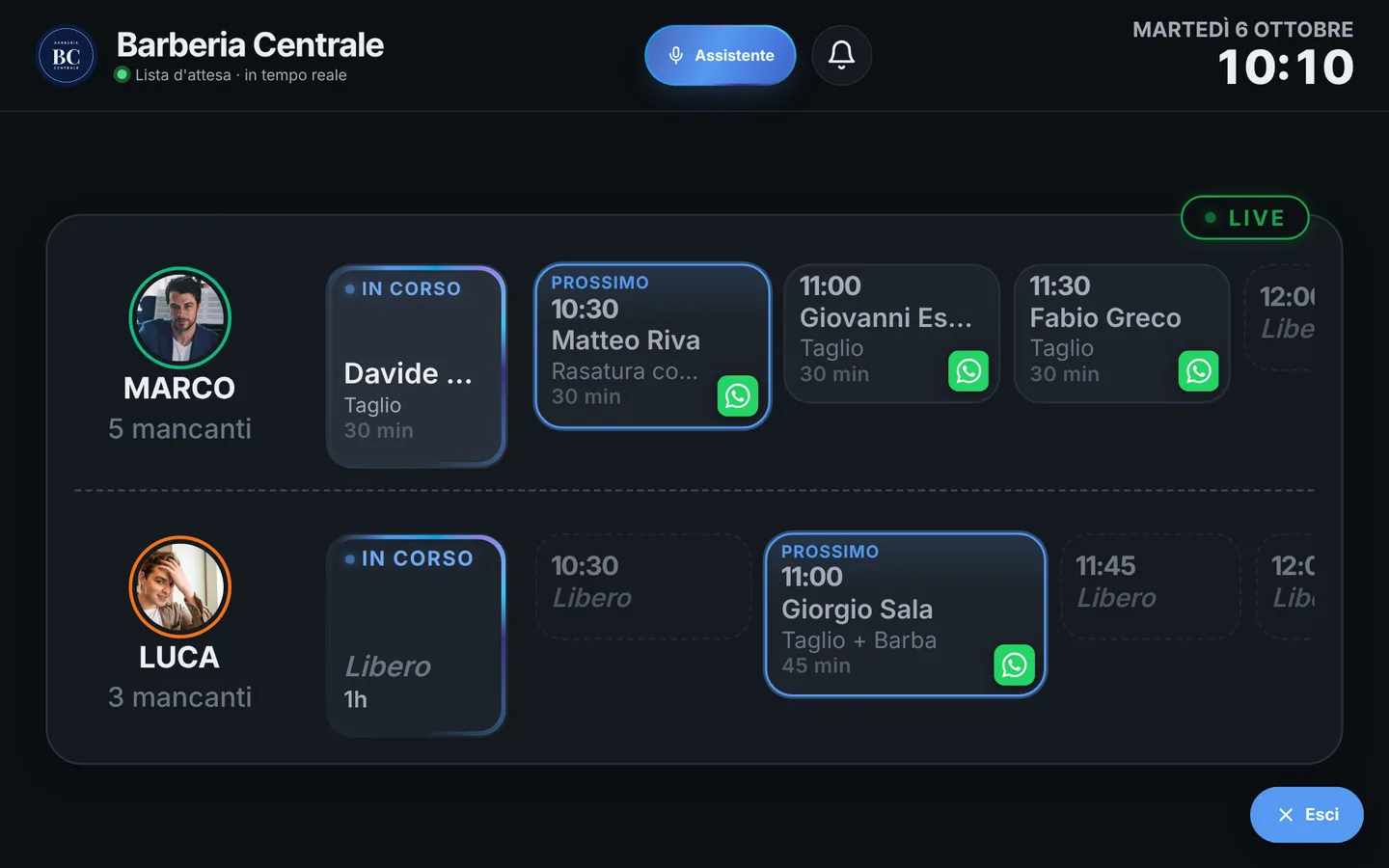Select Luca's free 11:45 slot
The image size is (1389, 868).
click(x=1150, y=586)
